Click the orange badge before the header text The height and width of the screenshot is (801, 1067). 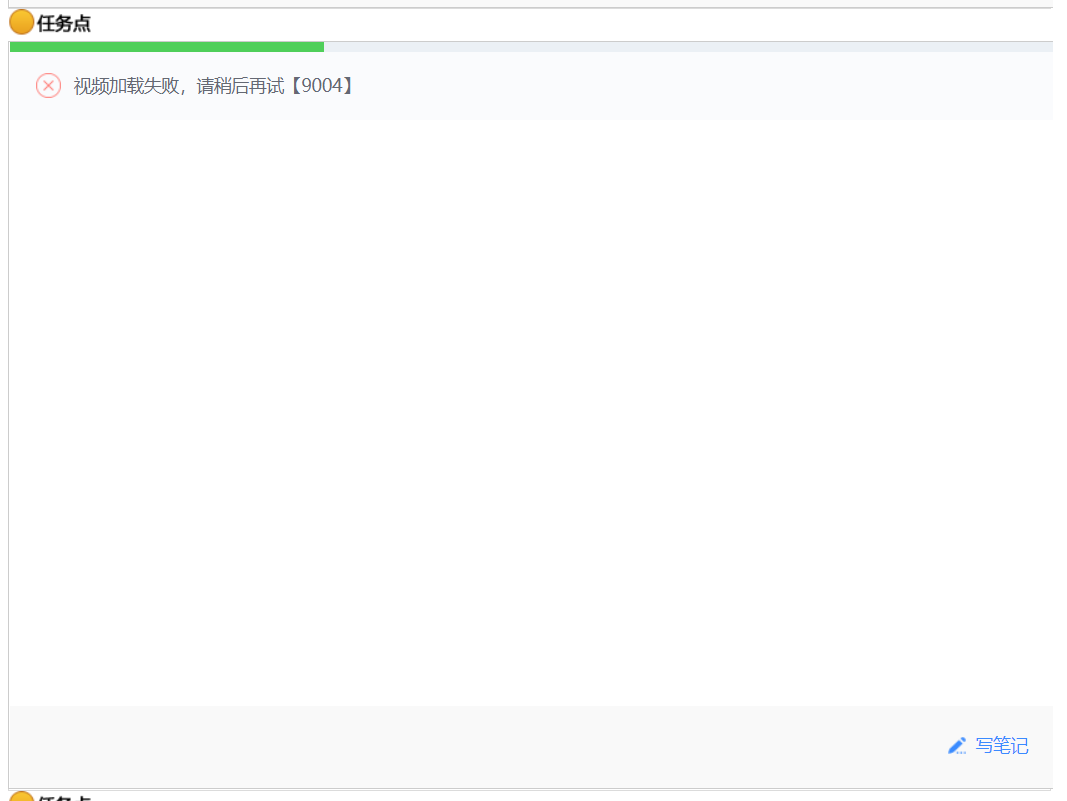click(x=20, y=21)
